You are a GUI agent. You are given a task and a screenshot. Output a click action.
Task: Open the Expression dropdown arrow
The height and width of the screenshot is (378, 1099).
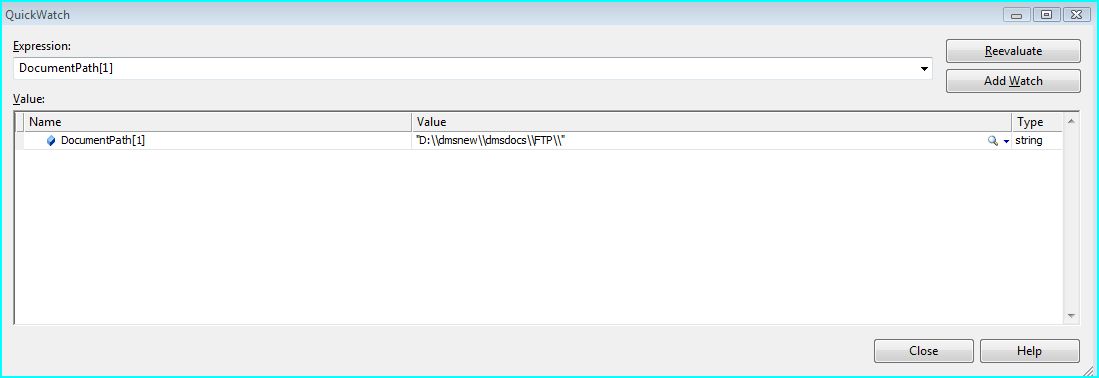click(924, 69)
